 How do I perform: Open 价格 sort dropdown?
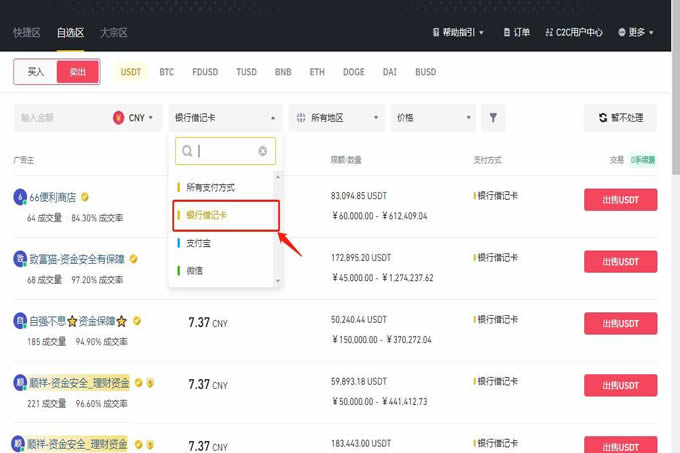(433, 117)
